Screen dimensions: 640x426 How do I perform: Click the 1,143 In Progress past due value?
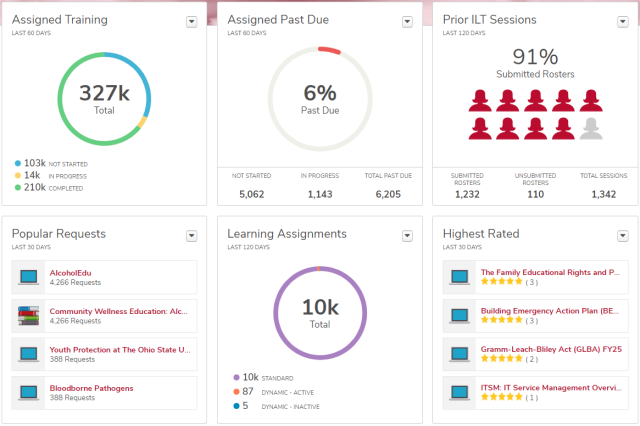point(320,194)
